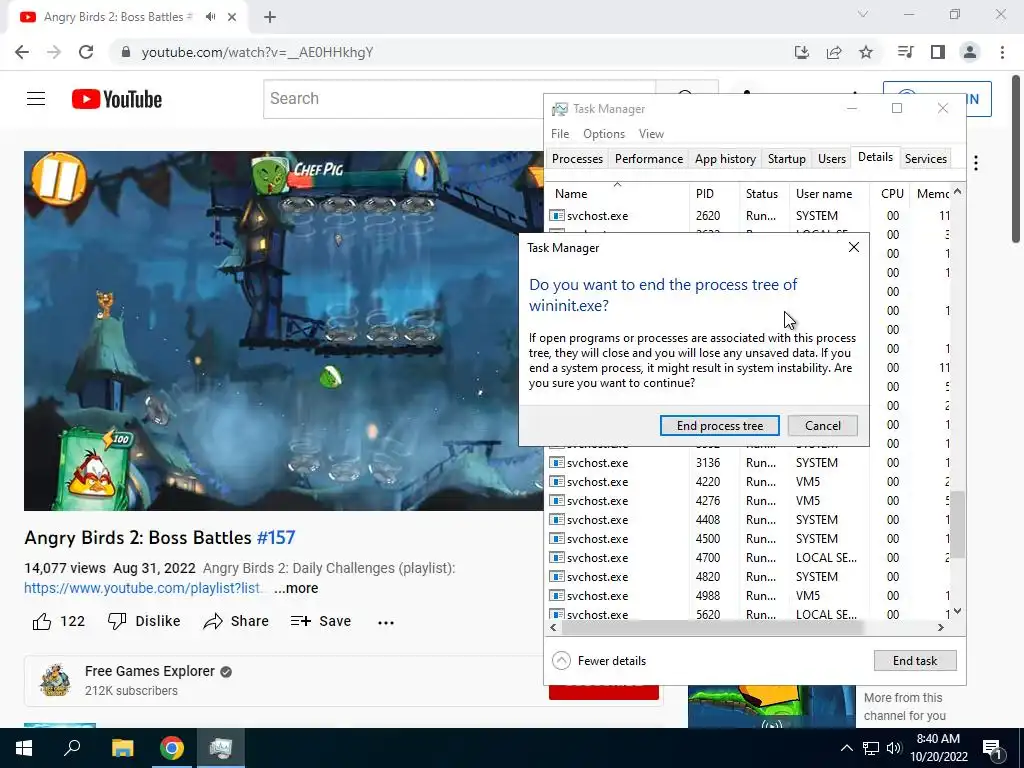
Task: Click the #157 hashtag link
Action: (x=276, y=537)
